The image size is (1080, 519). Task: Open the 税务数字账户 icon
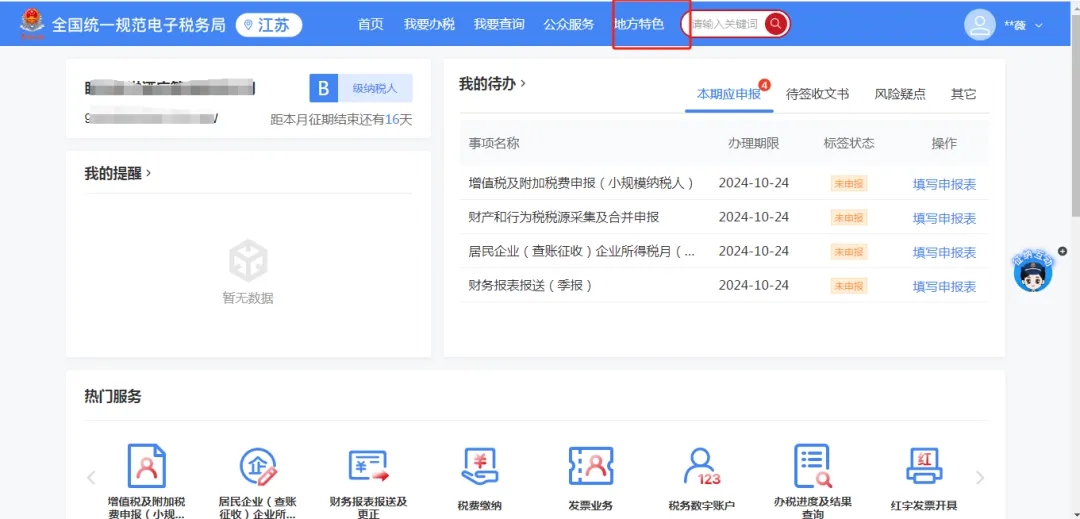(x=701, y=466)
